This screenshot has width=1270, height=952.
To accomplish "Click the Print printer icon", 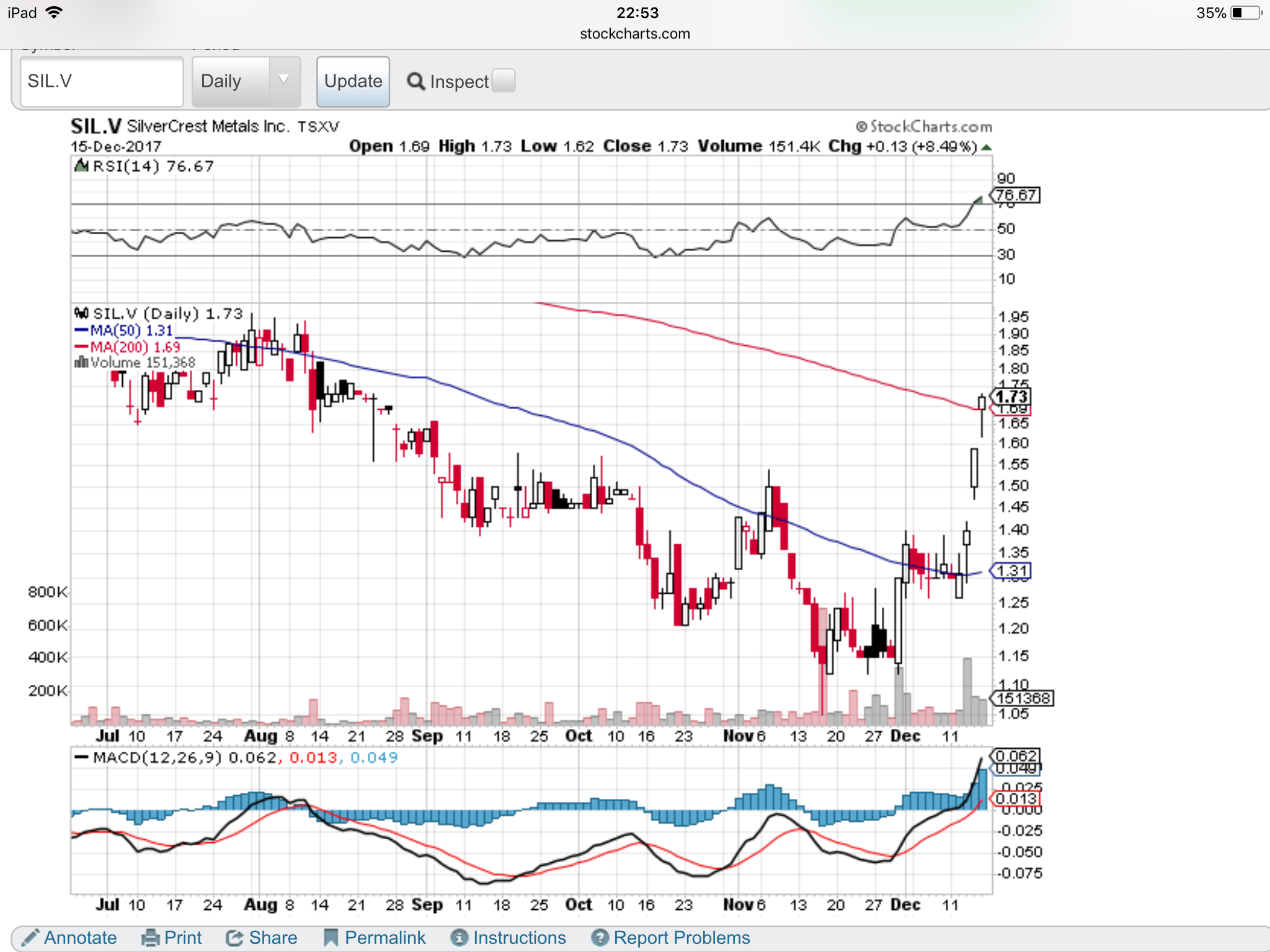I will 150,938.
